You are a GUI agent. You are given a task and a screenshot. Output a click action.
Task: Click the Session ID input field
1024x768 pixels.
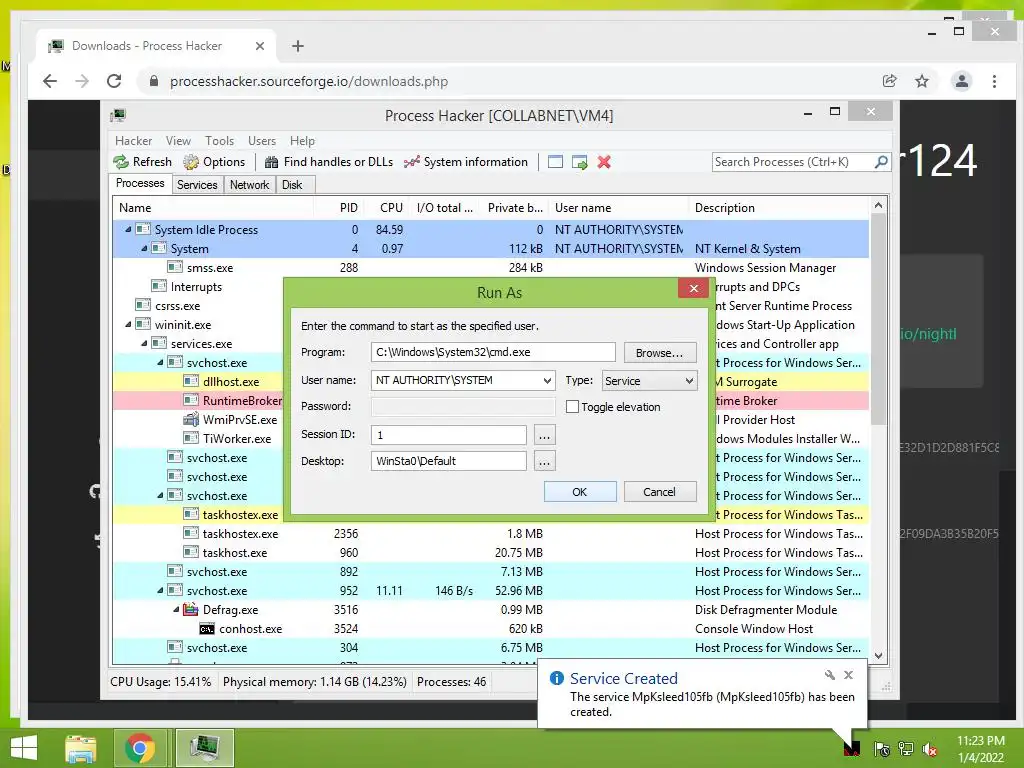point(449,434)
